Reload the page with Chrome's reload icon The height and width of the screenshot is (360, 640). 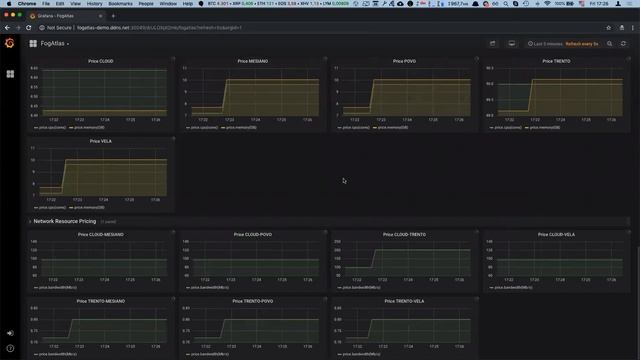29,28
